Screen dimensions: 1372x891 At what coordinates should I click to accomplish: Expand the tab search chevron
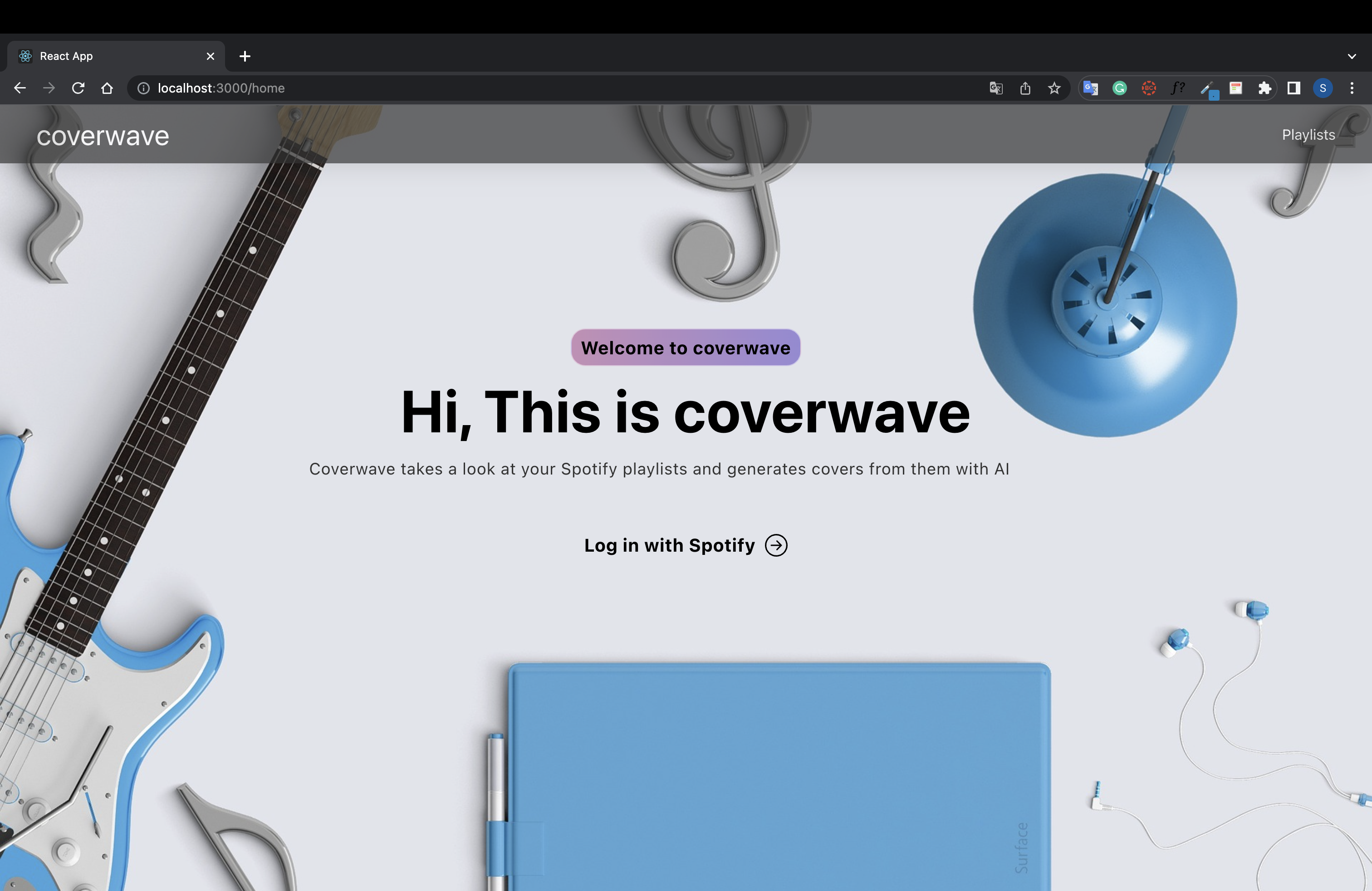click(x=1352, y=56)
